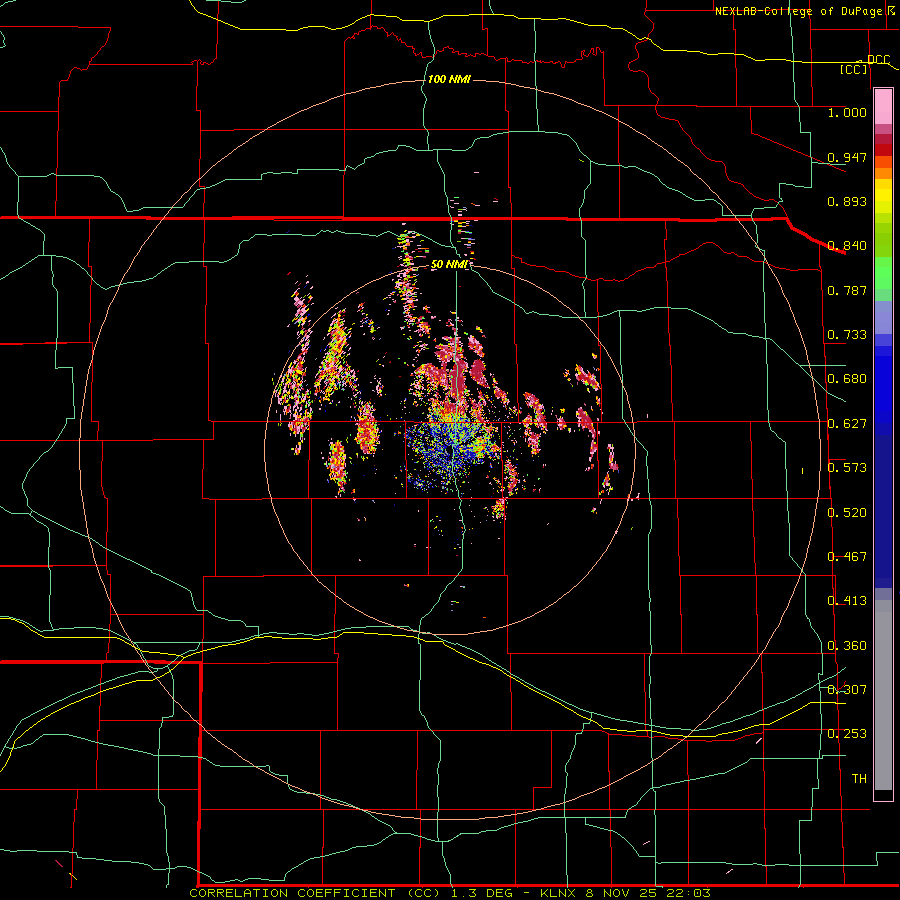Click the DCC label above the color scale
This screenshot has width=900, height=900.
878,59
